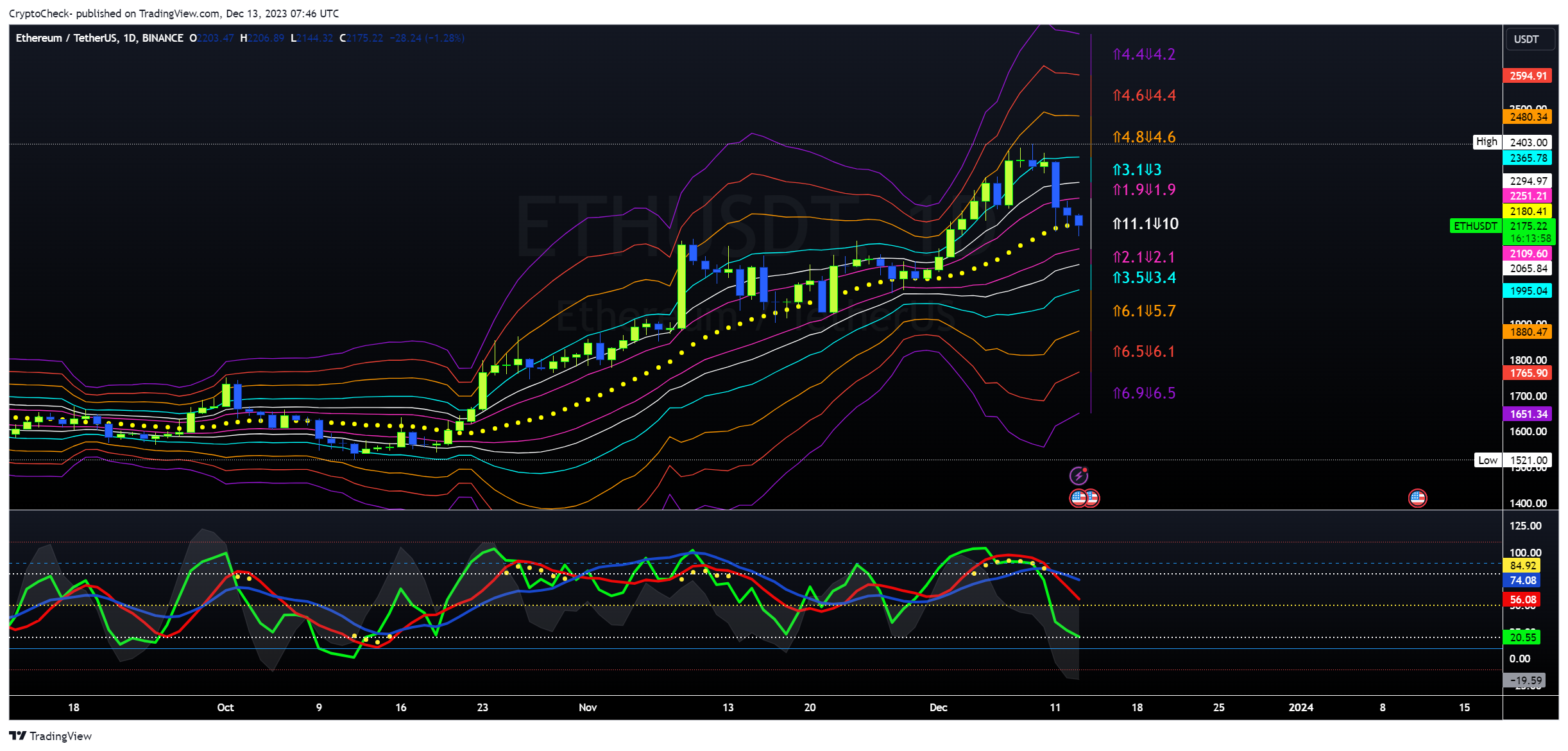Image resolution: width=1568 pixels, height=751 pixels.
Task: Click the −28.24 (−1.28%) change value
Action: click(427, 38)
